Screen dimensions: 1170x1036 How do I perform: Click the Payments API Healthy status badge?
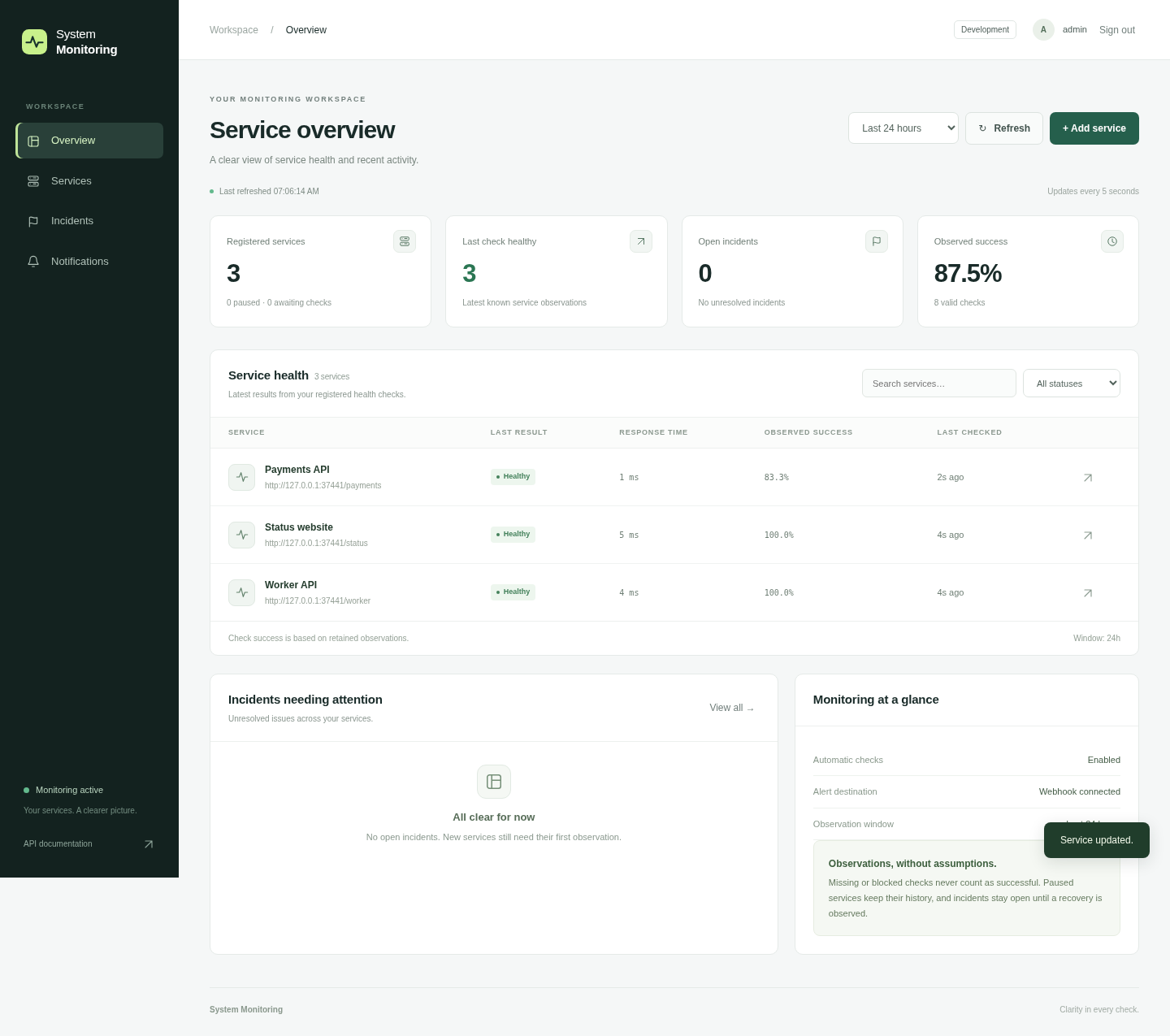click(x=513, y=477)
